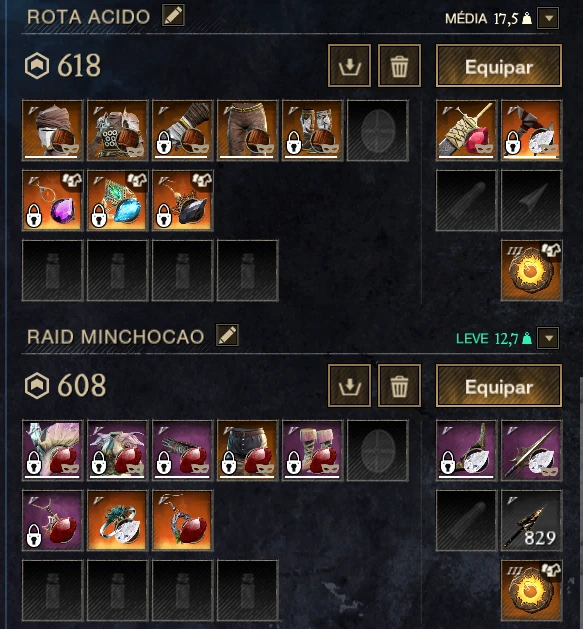Delete the 618 gear set with trash icon
Image resolution: width=583 pixels, height=629 pixels.
(399, 66)
